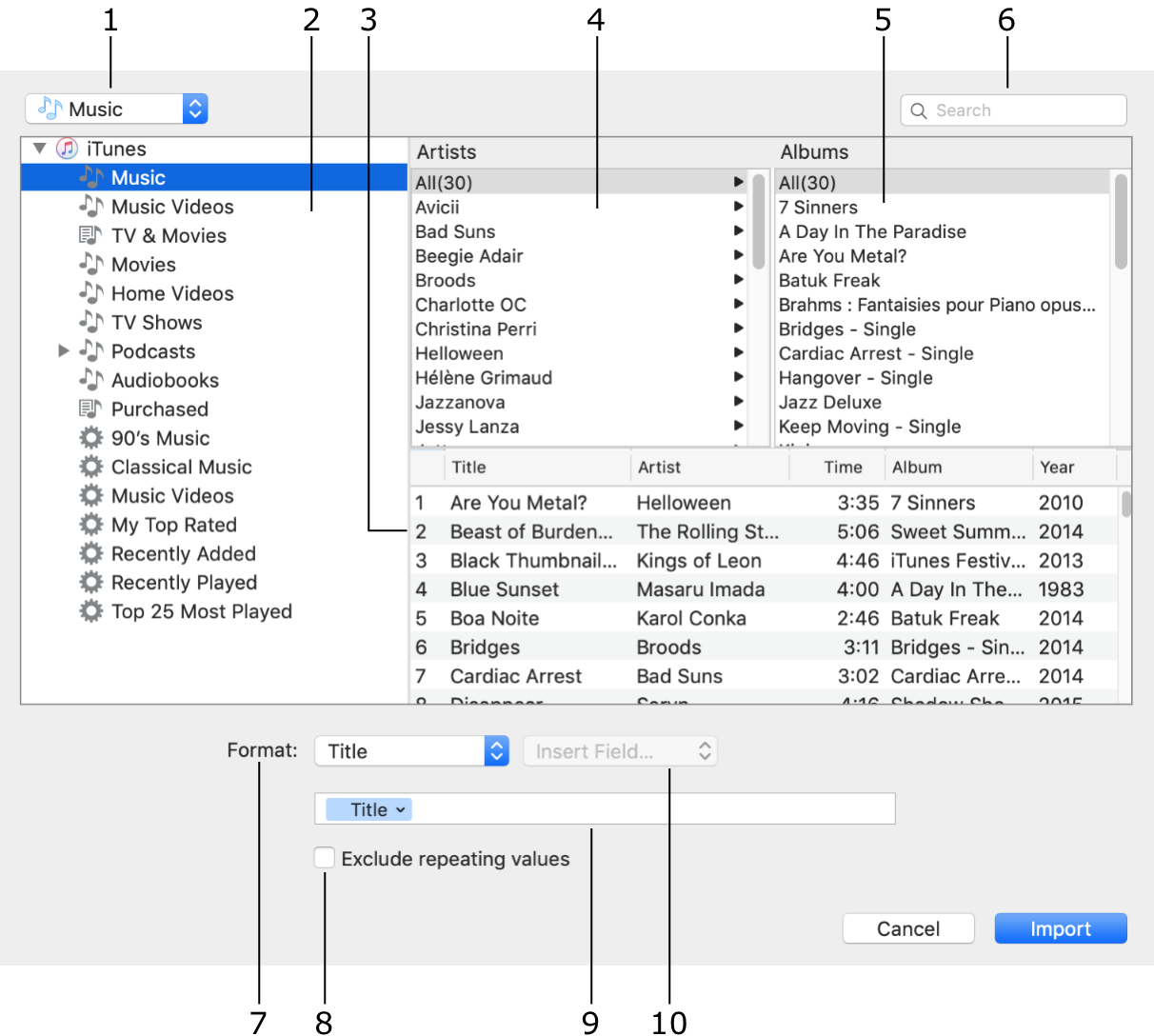Click the TV Shows note icon
The width and height of the screenshot is (1154, 1036).
click(91, 322)
